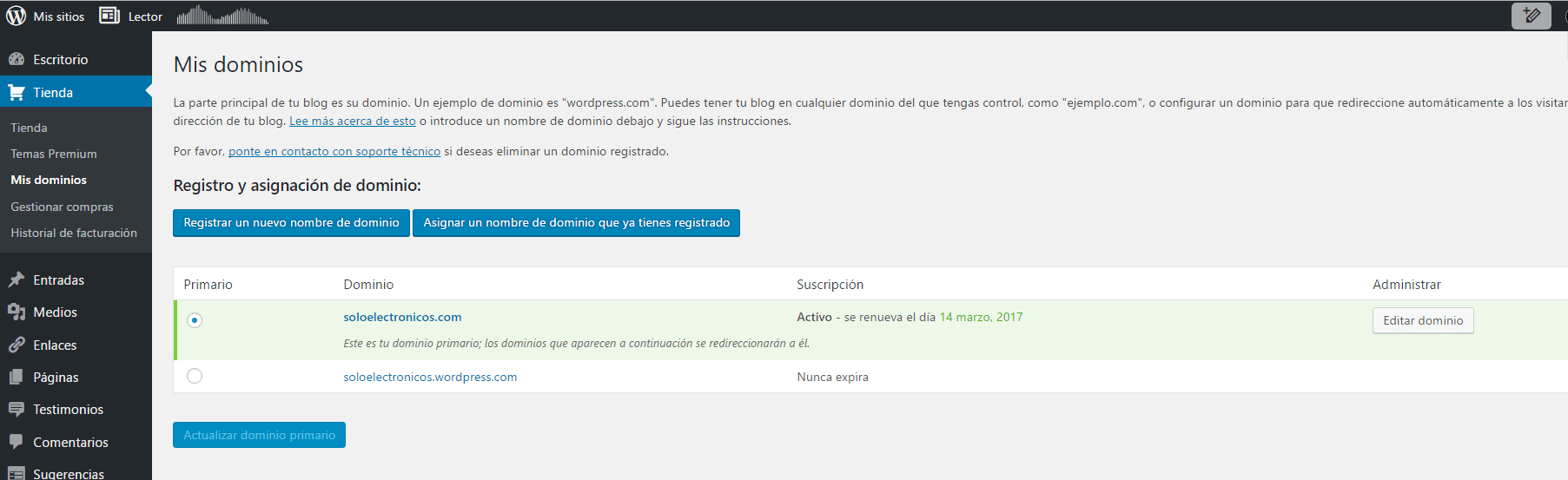Open Historial de facturación submenu item
This screenshot has height=480, width=1568.
pyautogui.click(x=74, y=233)
